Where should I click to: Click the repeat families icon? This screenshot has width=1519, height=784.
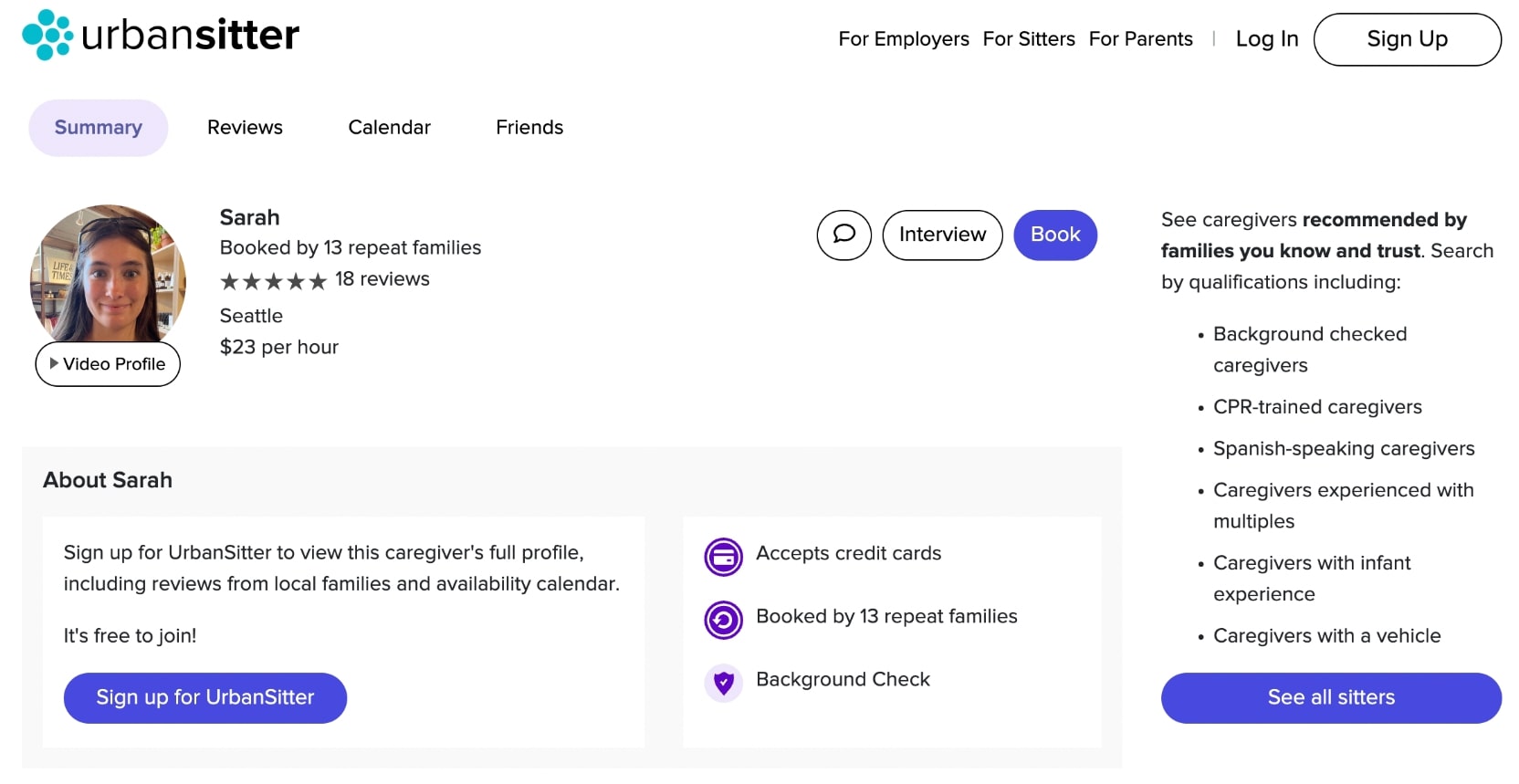click(x=724, y=620)
